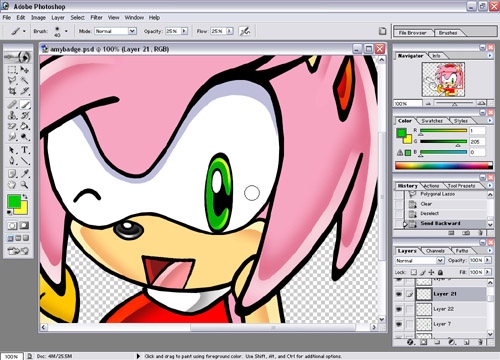500x360 pixels.
Task: Open the Layer menu
Action: coord(58,17)
